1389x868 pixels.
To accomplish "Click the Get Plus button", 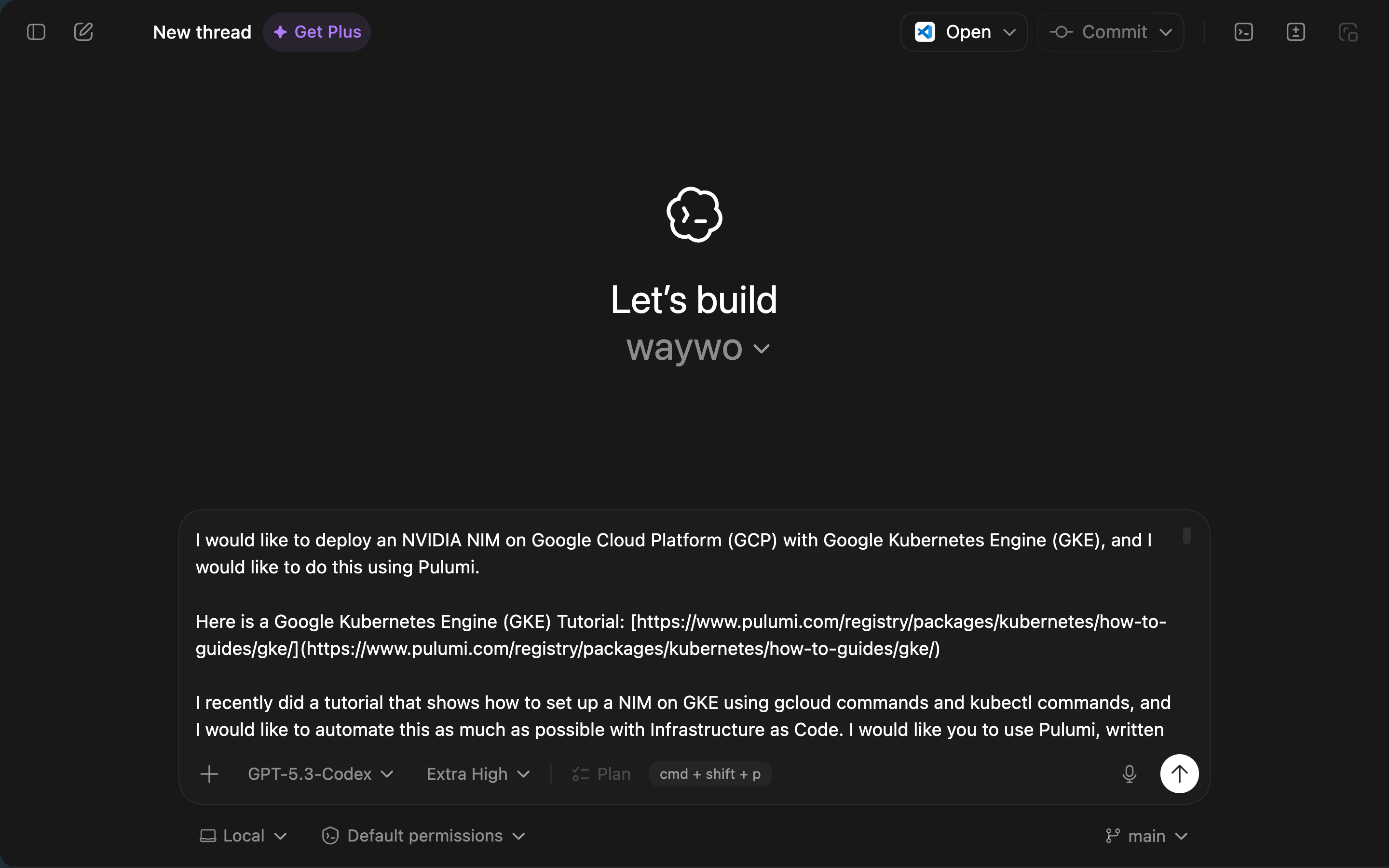I will (x=317, y=32).
